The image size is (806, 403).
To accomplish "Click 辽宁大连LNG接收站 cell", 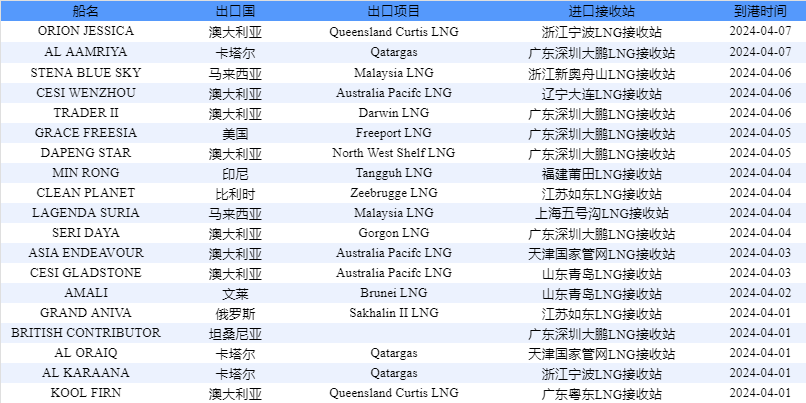I will point(601,94).
